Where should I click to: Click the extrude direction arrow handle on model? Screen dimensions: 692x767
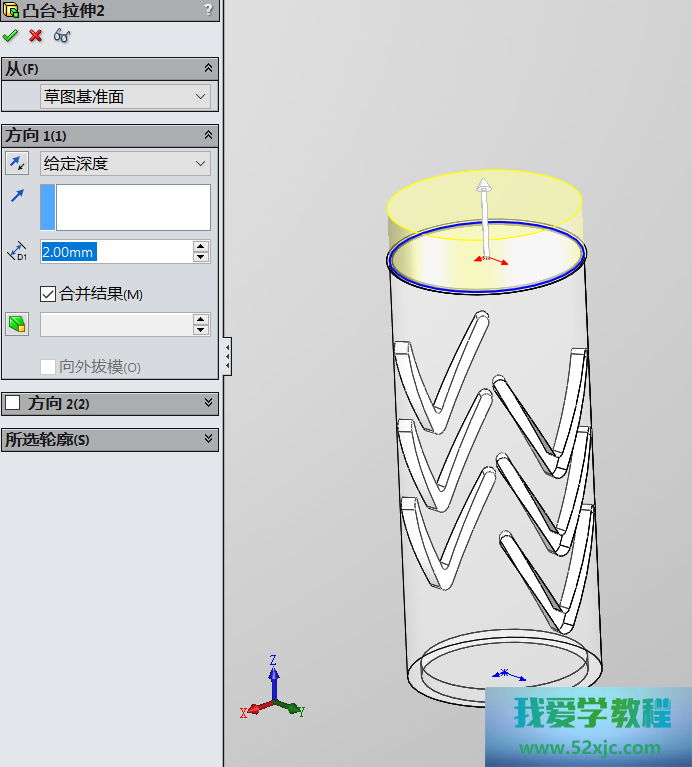pos(483,186)
